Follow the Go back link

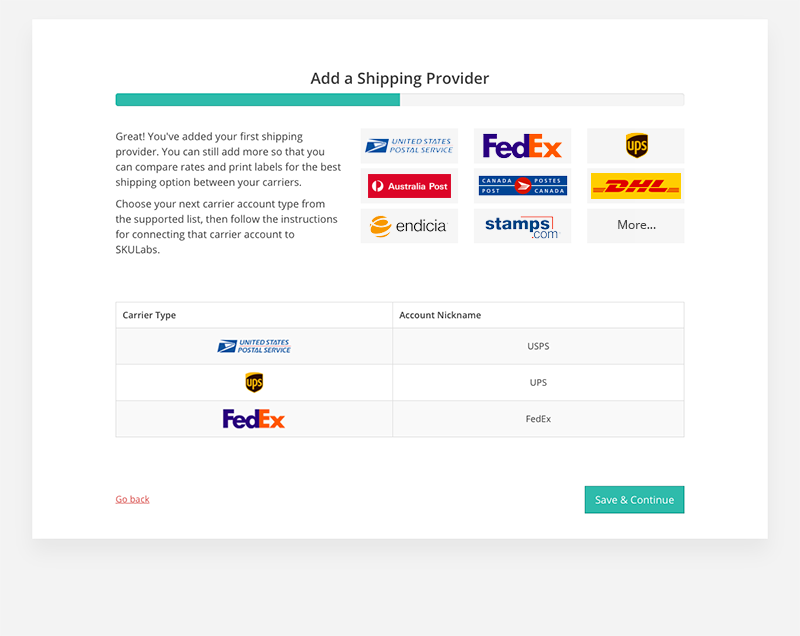pyautogui.click(x=132, y=499)
